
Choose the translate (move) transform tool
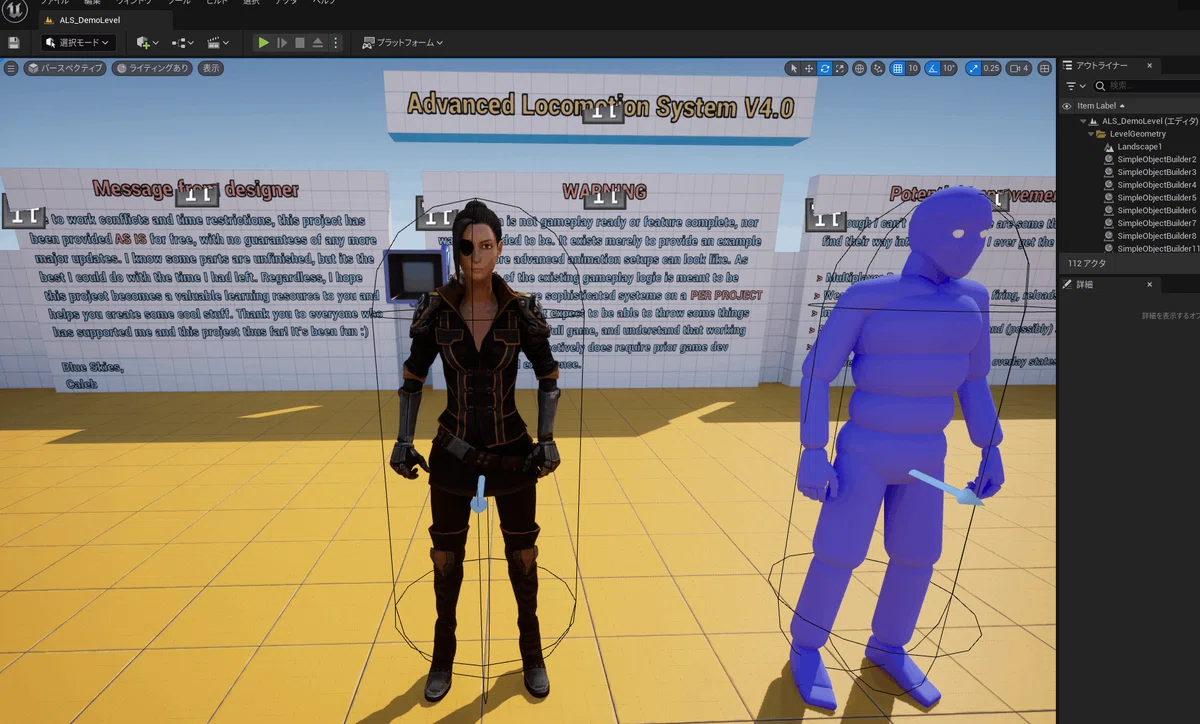pyautogui.click(x=809, y=68)
